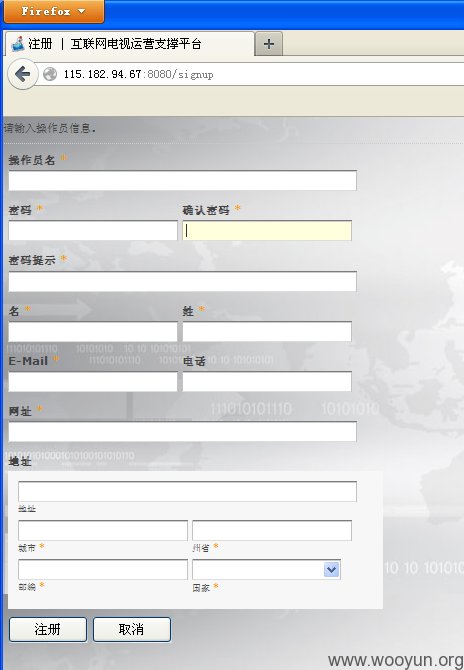
Task: Click the 请输入操作员信息 instruction text
Action: (50, 128)
